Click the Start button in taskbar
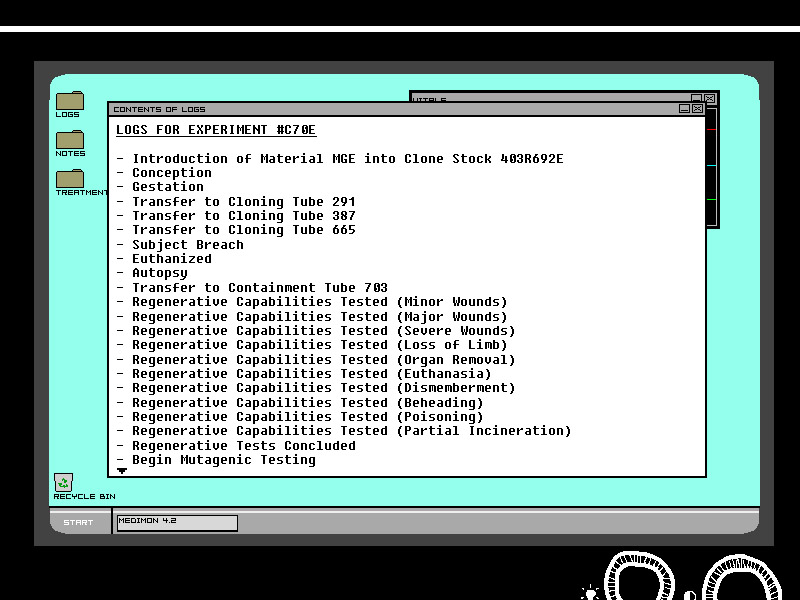 tap(79, 522)
